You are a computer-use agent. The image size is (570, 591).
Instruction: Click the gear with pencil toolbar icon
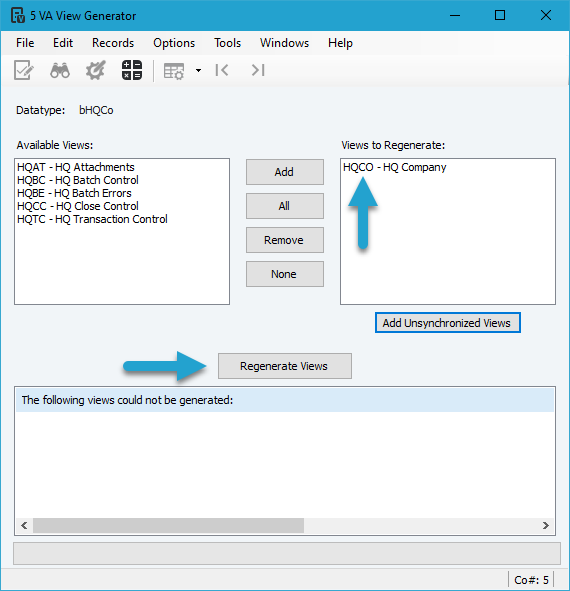tap(95, 70)
